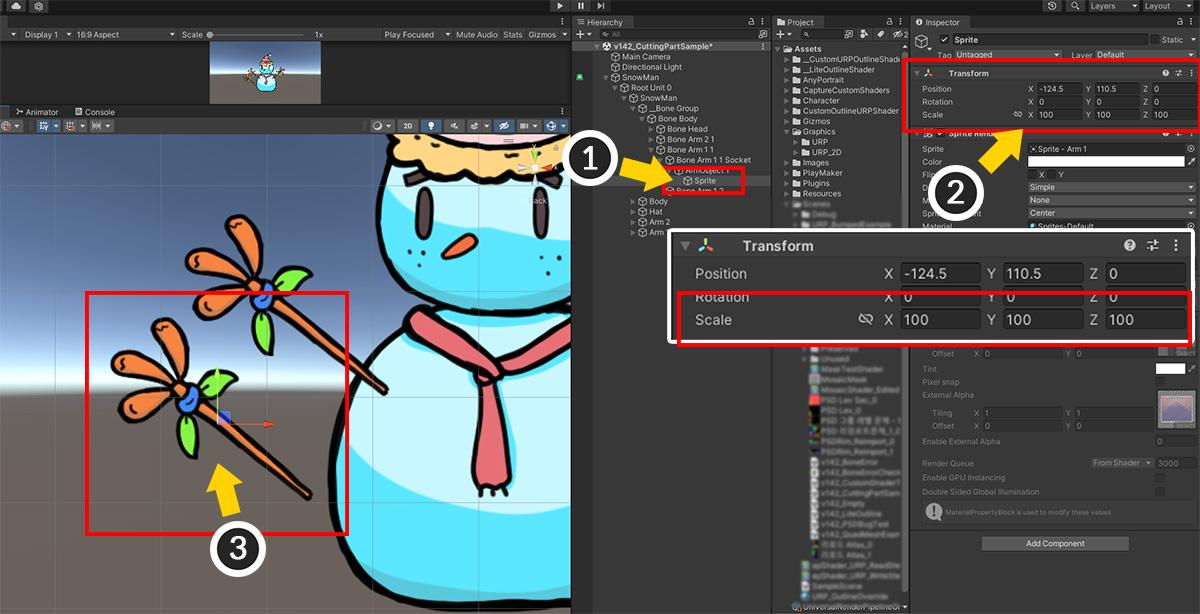Open the Unity version control icon

click(39, 6)
